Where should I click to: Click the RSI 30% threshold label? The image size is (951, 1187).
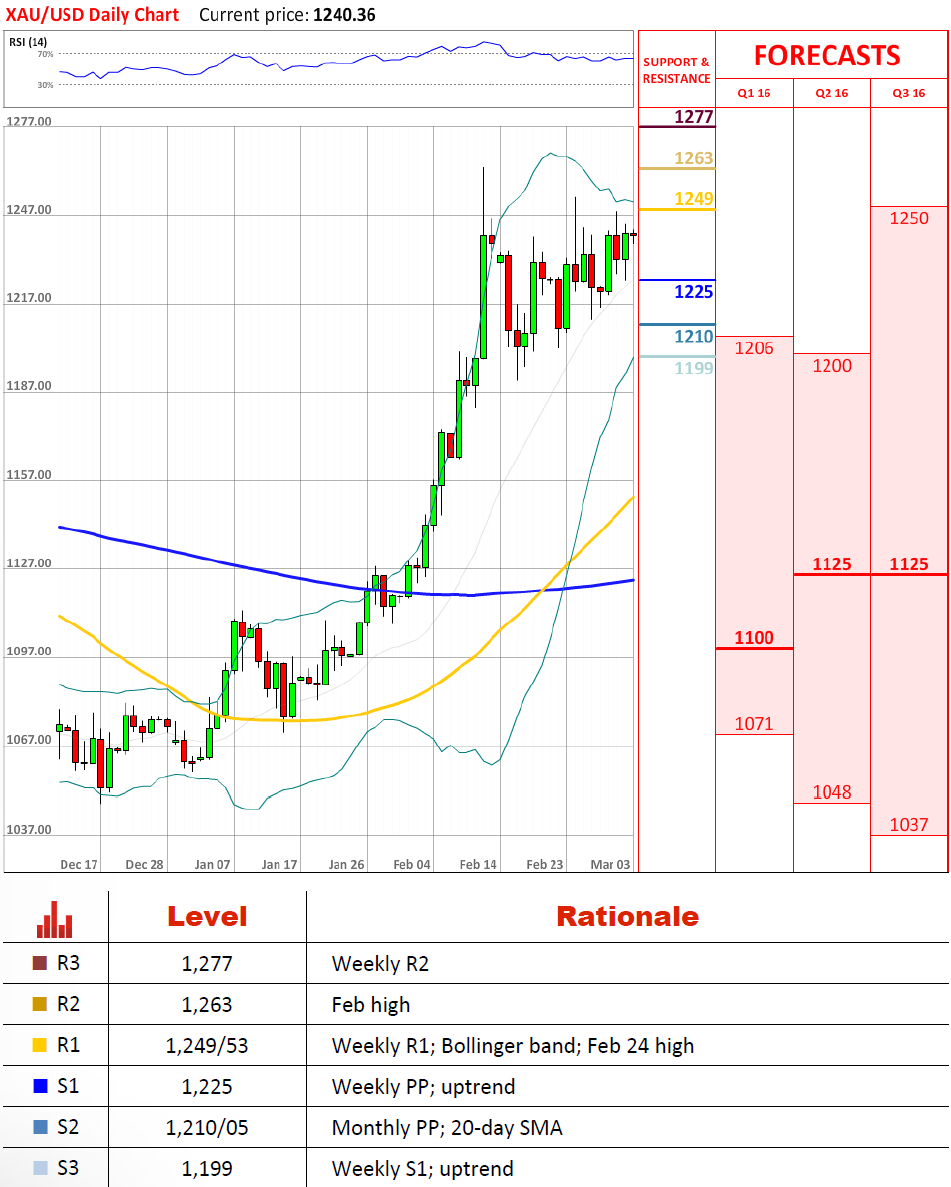(x=45, y=85)
